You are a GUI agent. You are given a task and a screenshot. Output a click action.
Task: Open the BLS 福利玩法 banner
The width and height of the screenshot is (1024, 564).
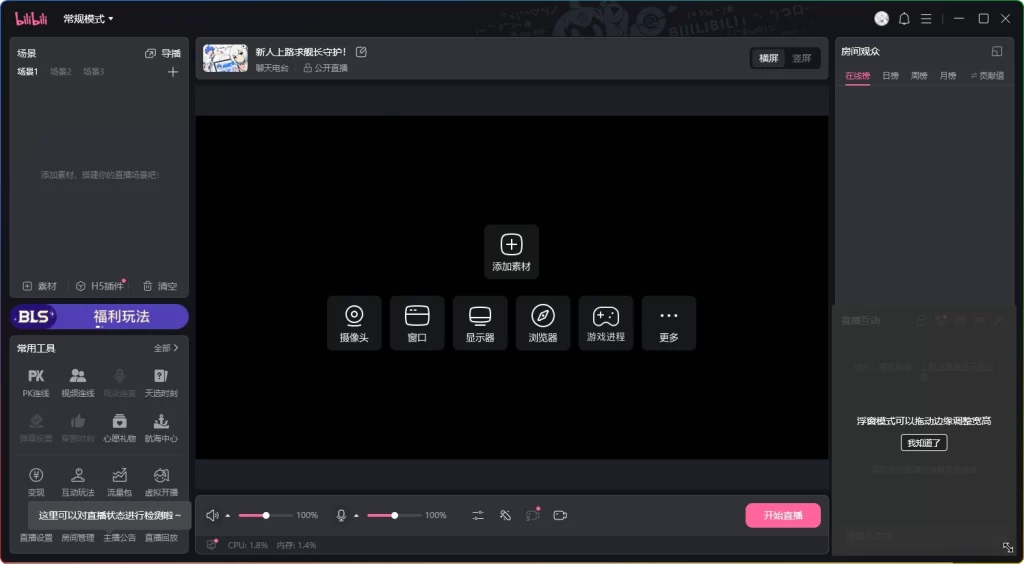click(99, 317)
